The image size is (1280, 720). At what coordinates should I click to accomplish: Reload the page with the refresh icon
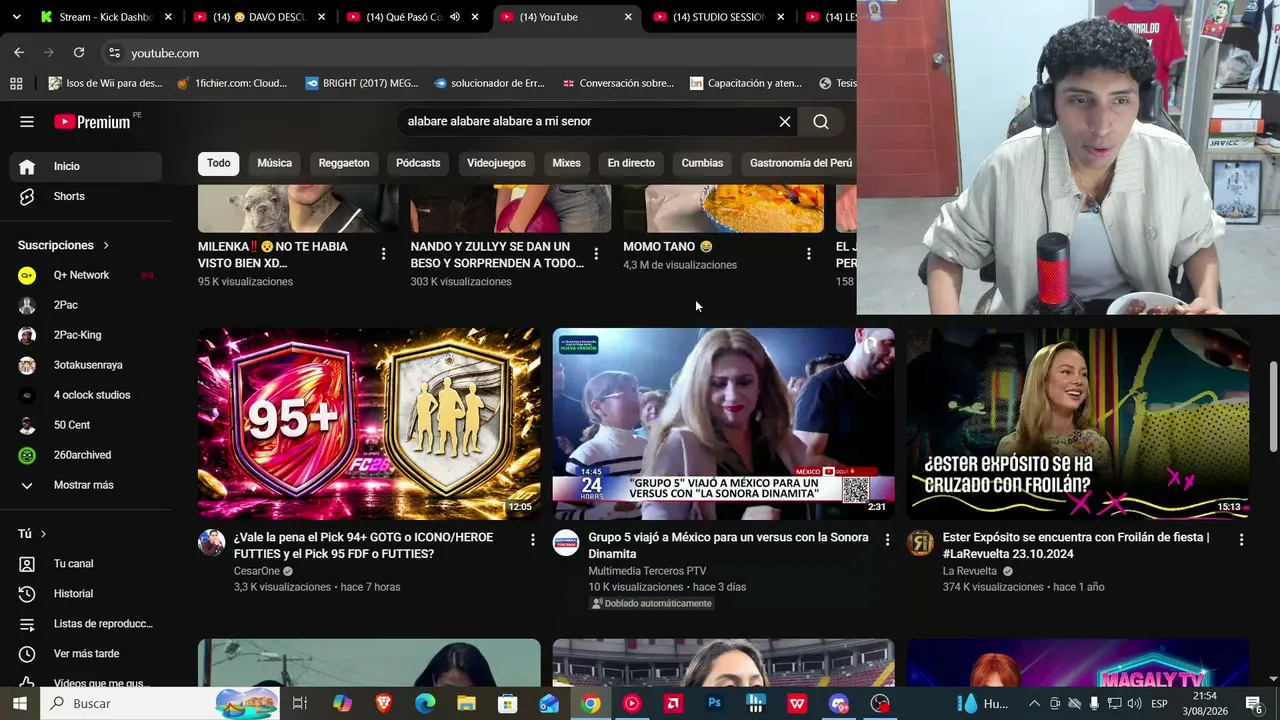click(79, 53)
